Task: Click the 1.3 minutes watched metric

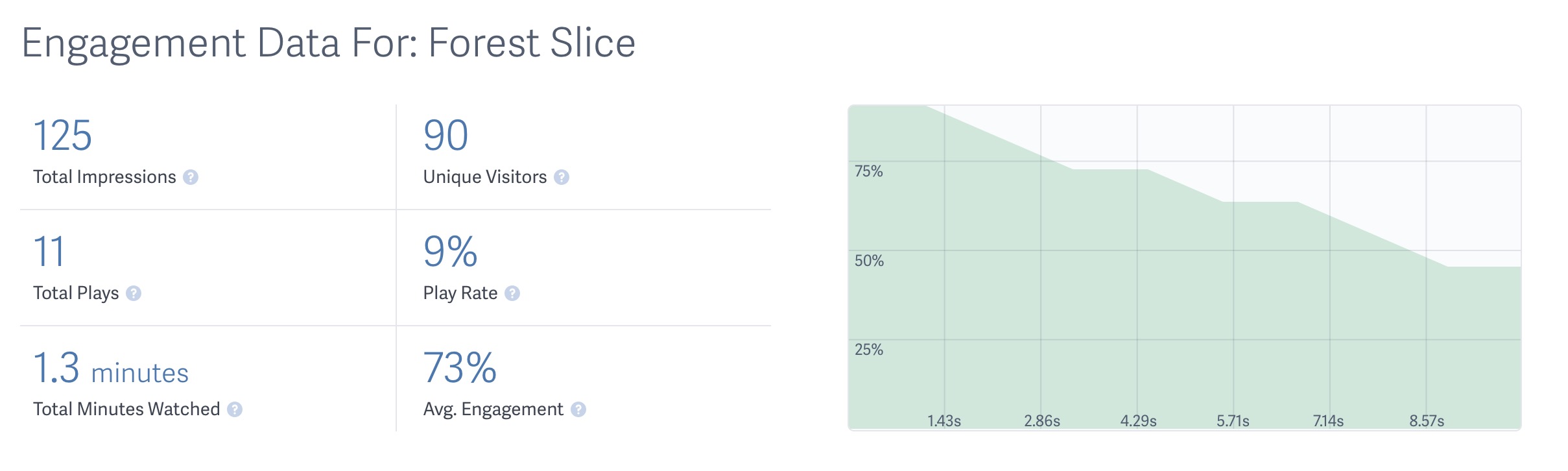Action: click(x=110, y=371)
